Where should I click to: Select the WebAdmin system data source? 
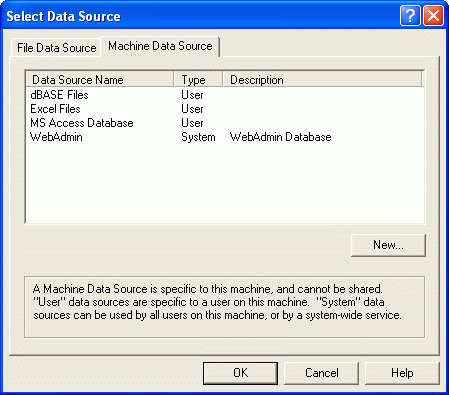coord(56,137)
